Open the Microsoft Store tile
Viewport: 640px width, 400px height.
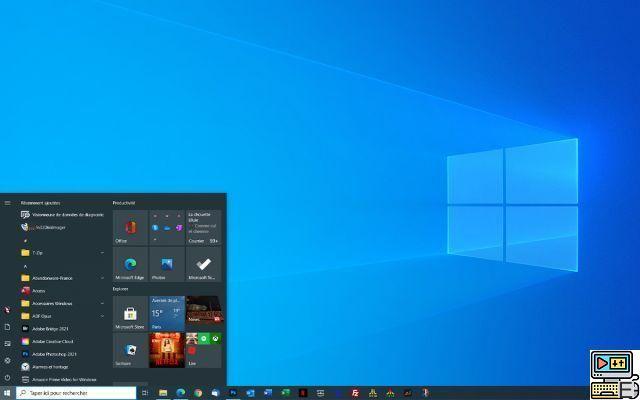130,313
